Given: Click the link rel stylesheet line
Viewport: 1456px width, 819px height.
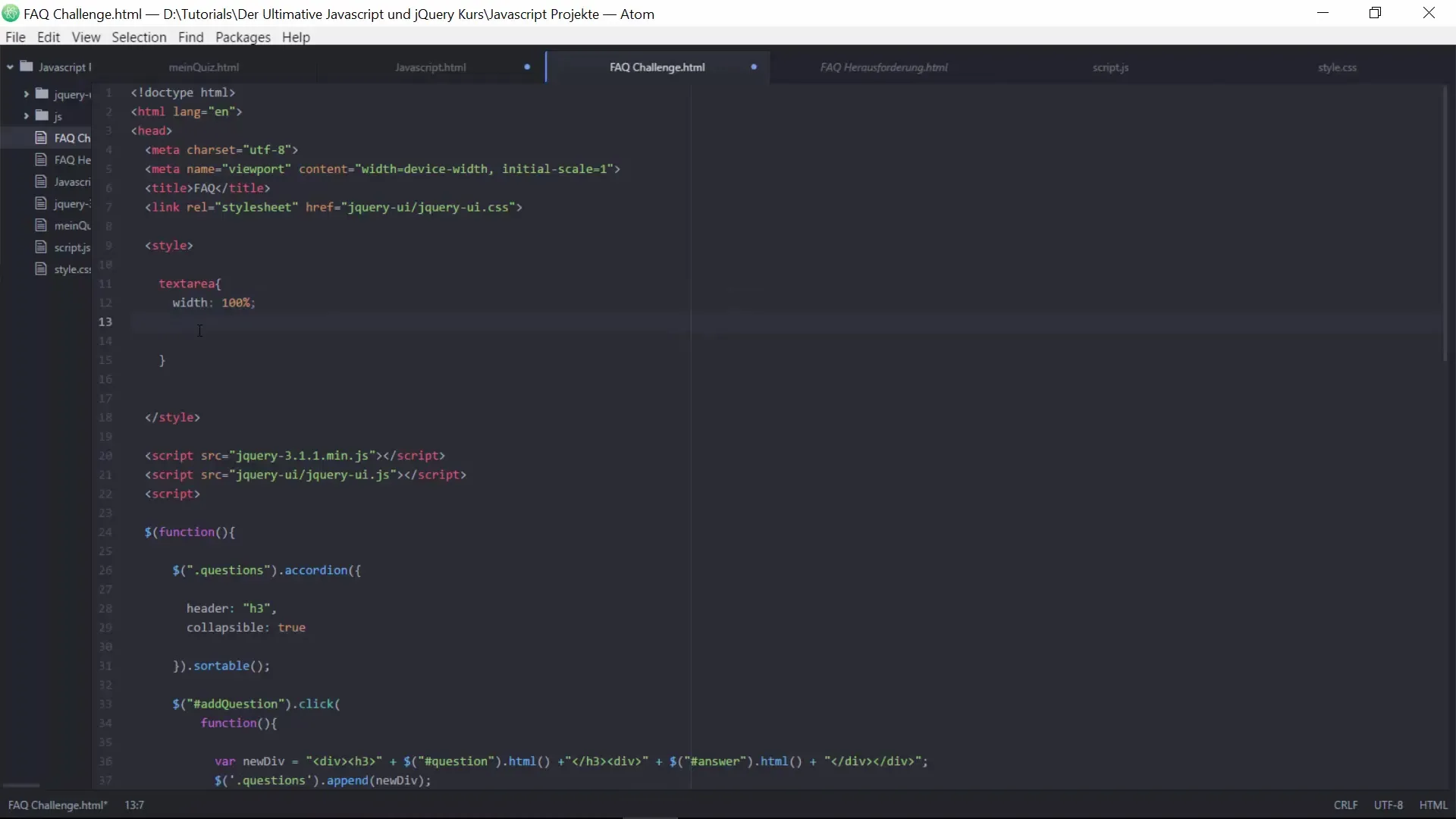Looking at the screenshot, I should (334, 207).
